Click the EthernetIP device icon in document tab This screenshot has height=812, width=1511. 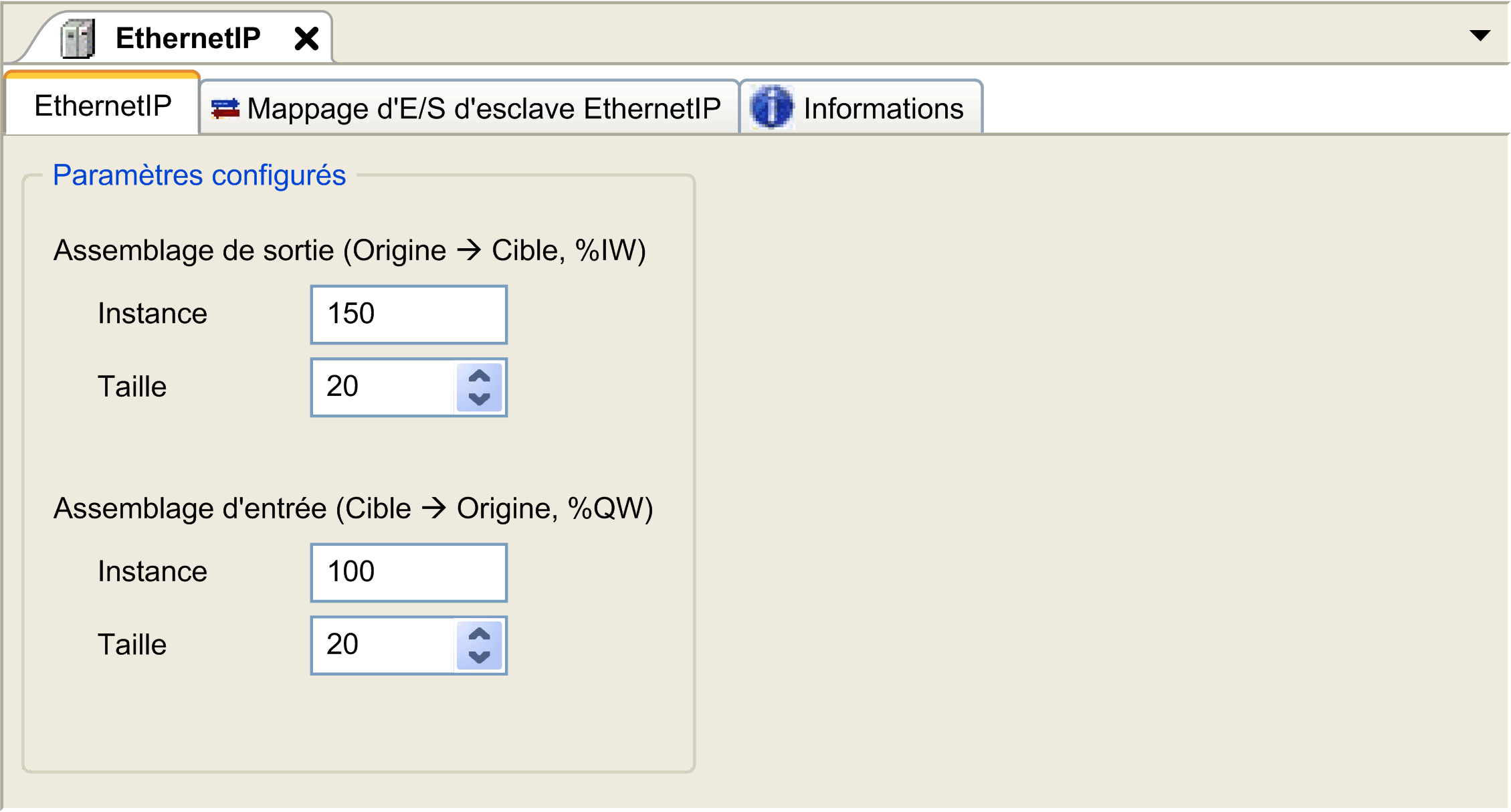[78, 39]
